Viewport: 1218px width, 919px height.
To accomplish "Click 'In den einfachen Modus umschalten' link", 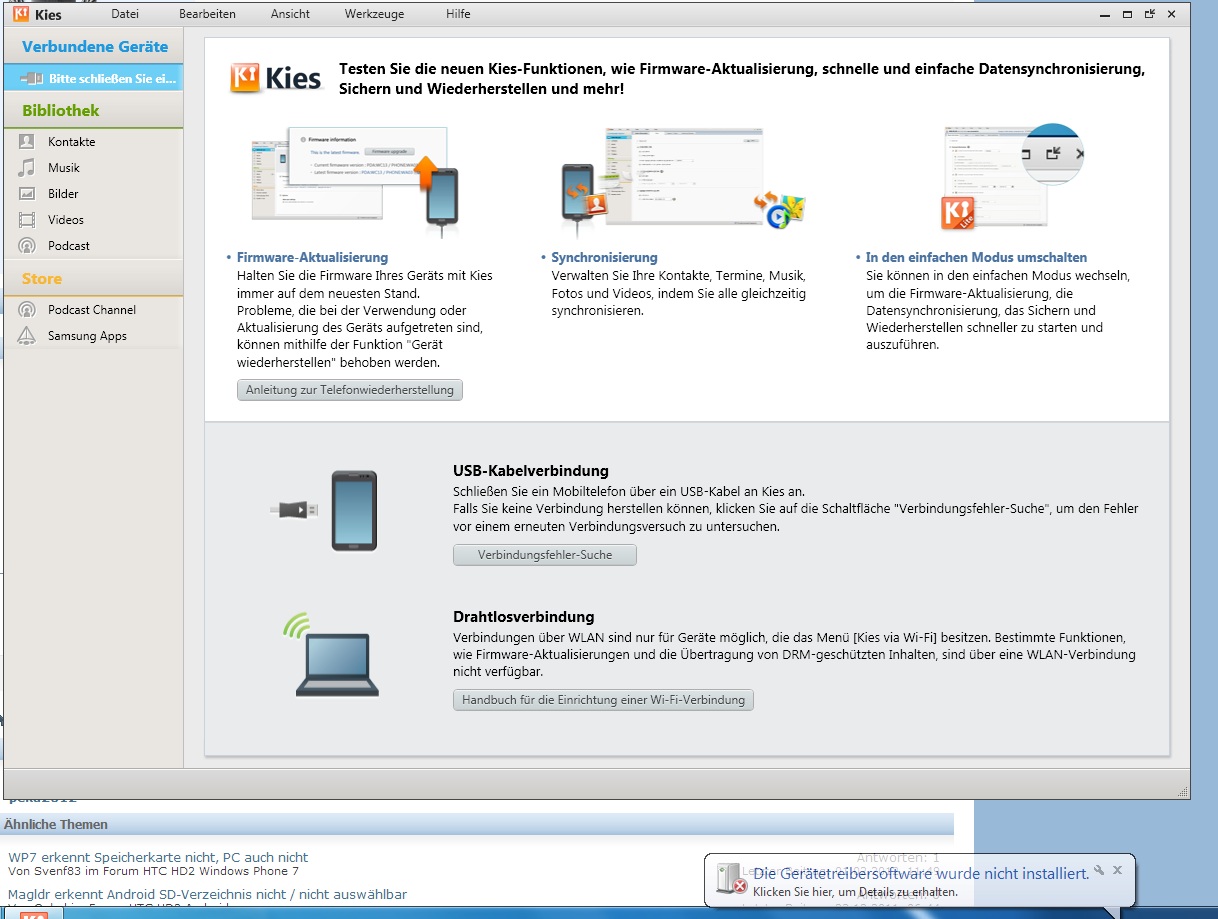I will [x=976, y=257].
